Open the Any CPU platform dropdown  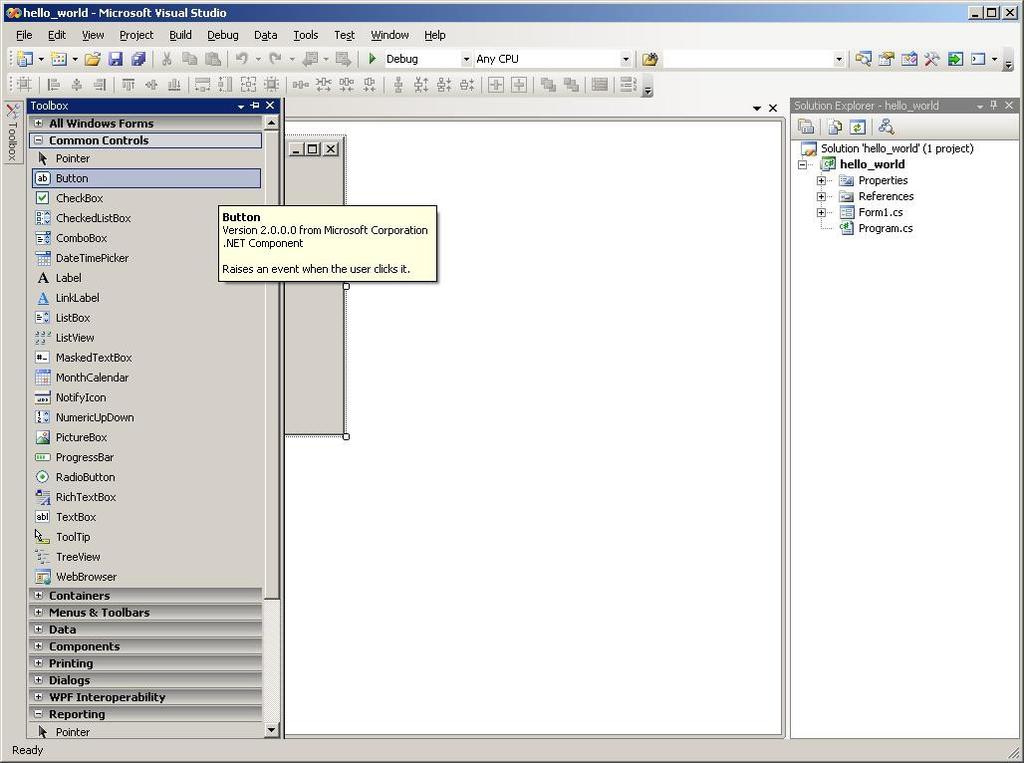(x=626, y=59)
